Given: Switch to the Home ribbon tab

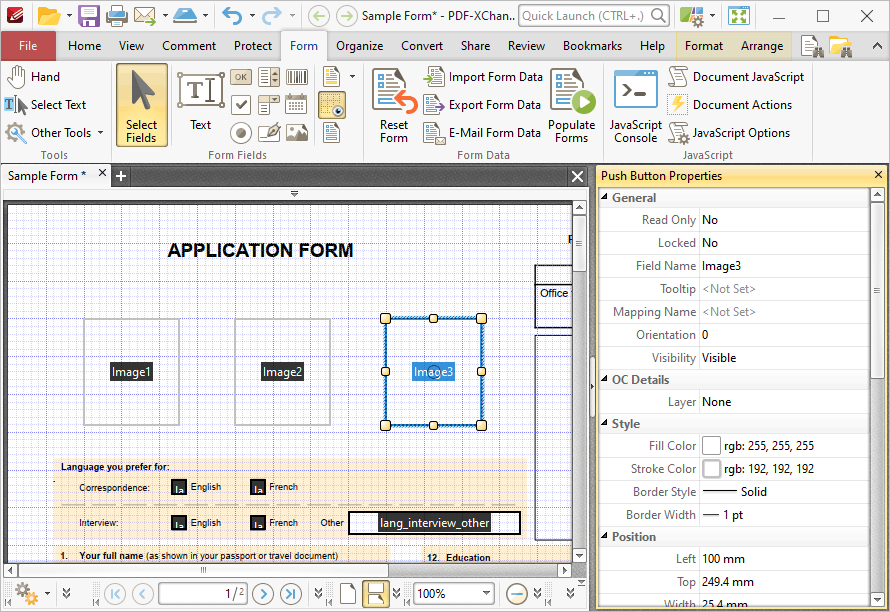Looking at the screenshot, I should [85, 46].
